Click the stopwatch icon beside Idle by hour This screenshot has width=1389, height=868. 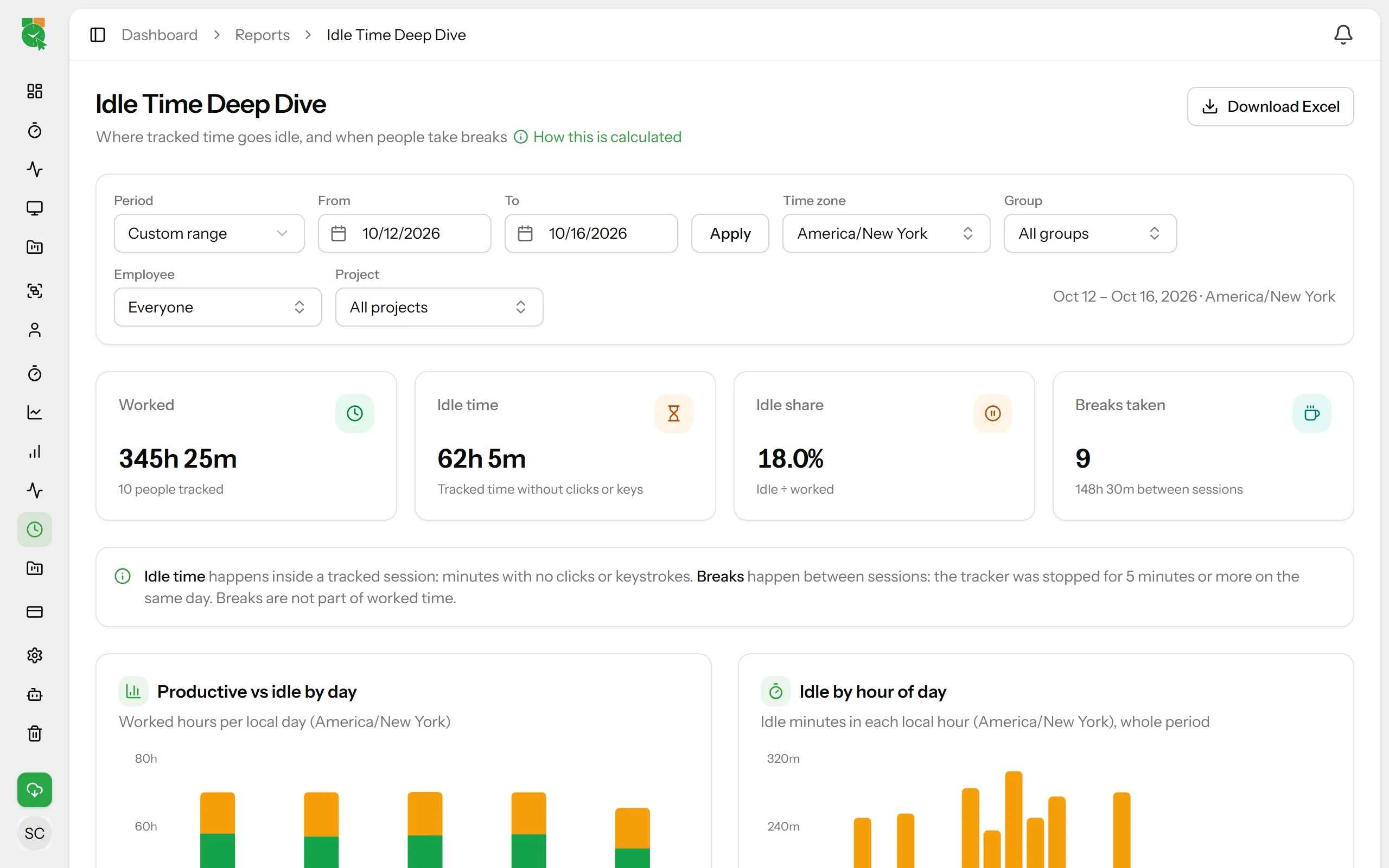pyautogui.click(x=775, y=691)
